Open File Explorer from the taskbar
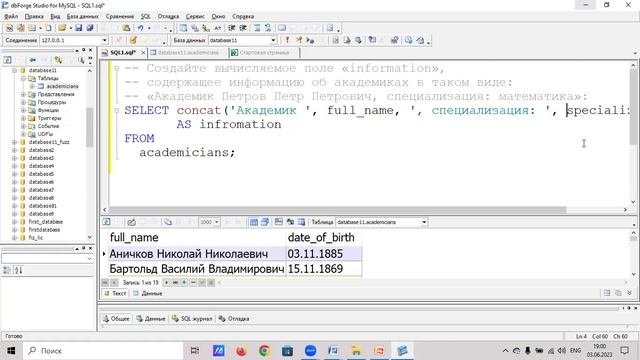640x360 pixels. click(x=356, y=351)
